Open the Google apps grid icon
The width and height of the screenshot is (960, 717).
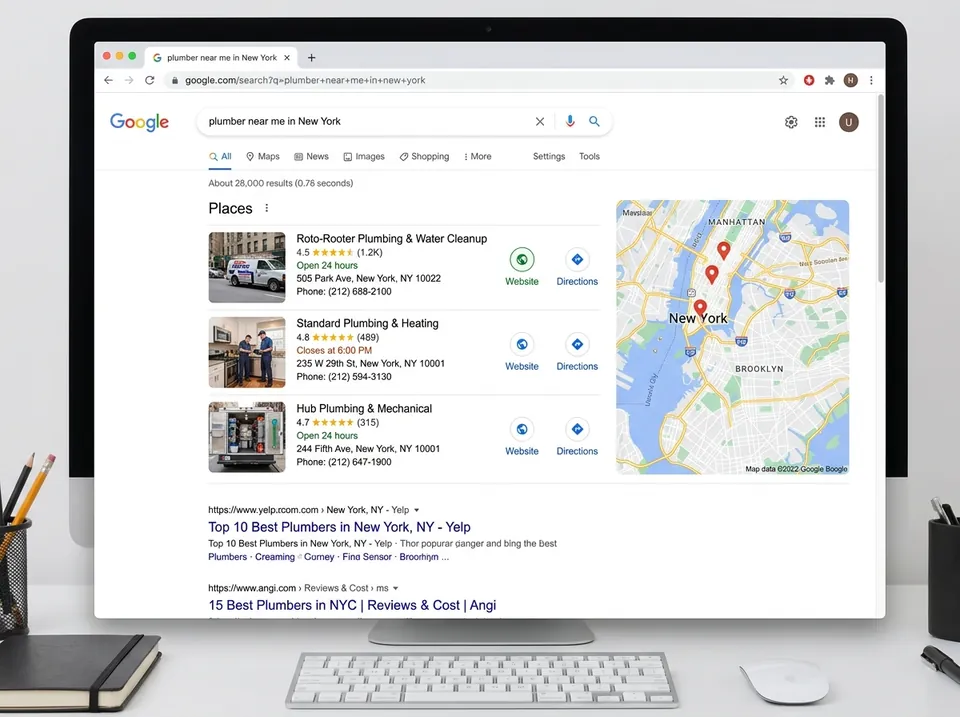820,122
